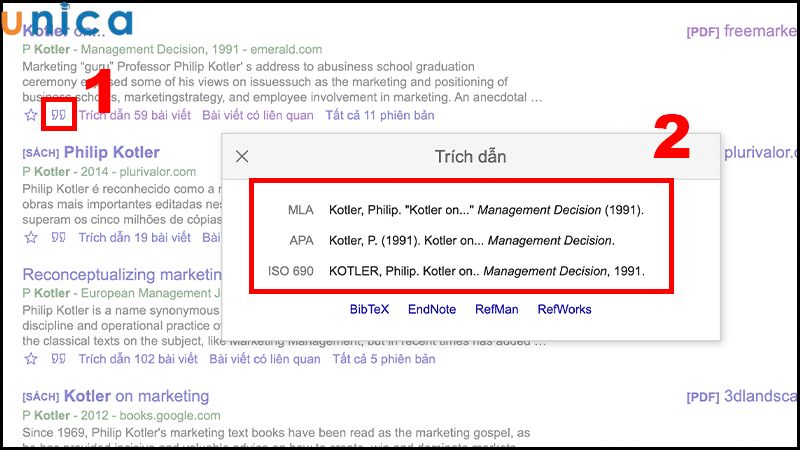
Task: Save the Management Decision 1991 result with star
Action: [x=31, y=115]
